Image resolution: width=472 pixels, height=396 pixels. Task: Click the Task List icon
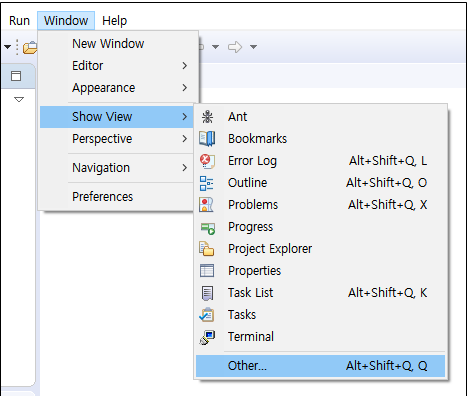pyautogui.click(x=207, y=293)
